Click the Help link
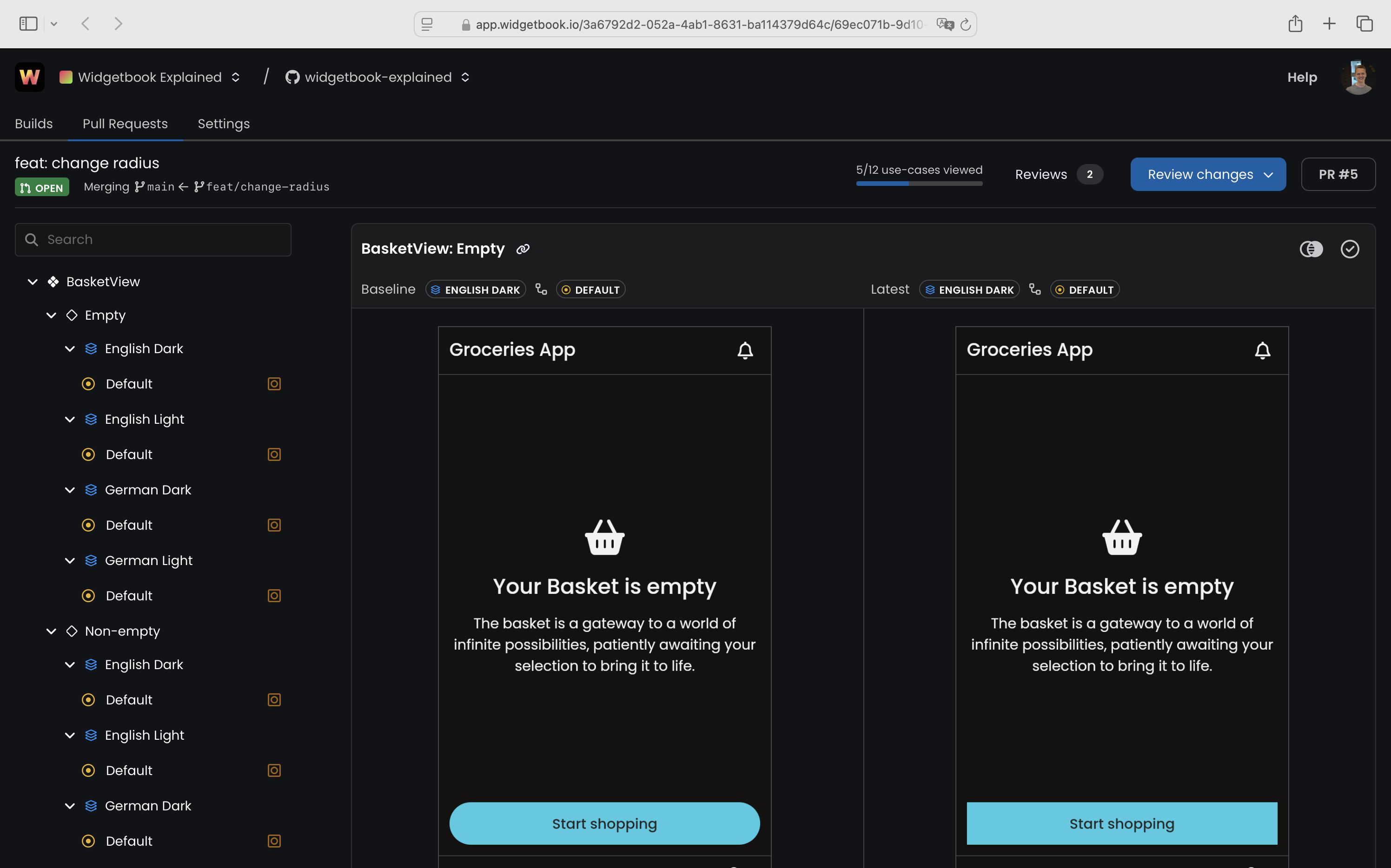This screenshot has width=1391, height=868. [x=1302, y=78]
